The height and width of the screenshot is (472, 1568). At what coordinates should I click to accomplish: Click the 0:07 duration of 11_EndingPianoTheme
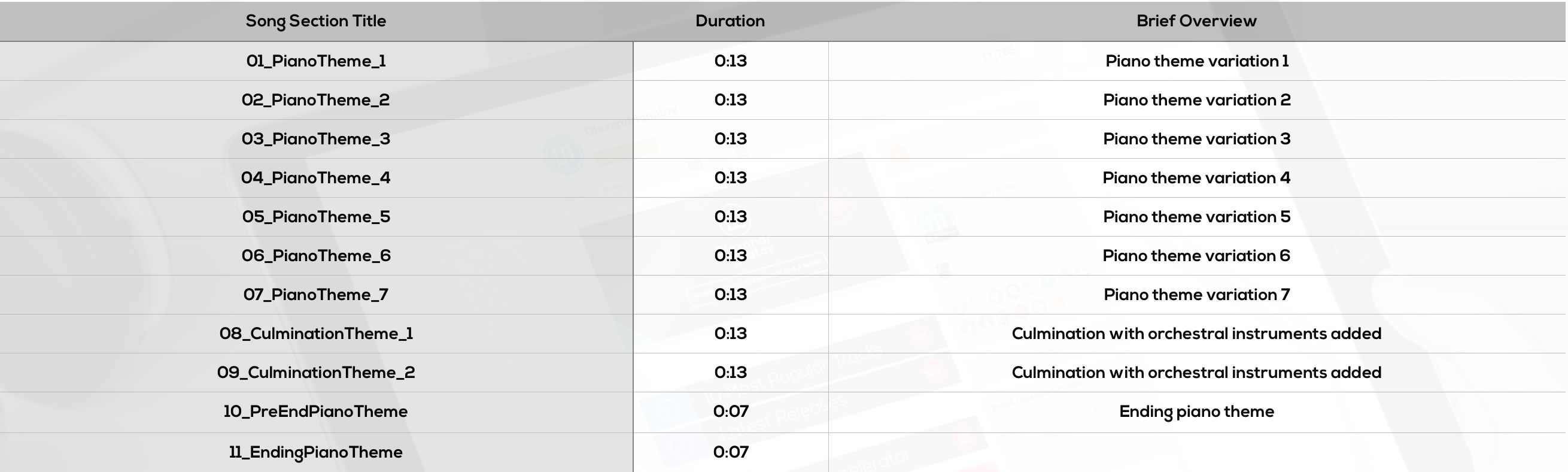tap(730, 452)
